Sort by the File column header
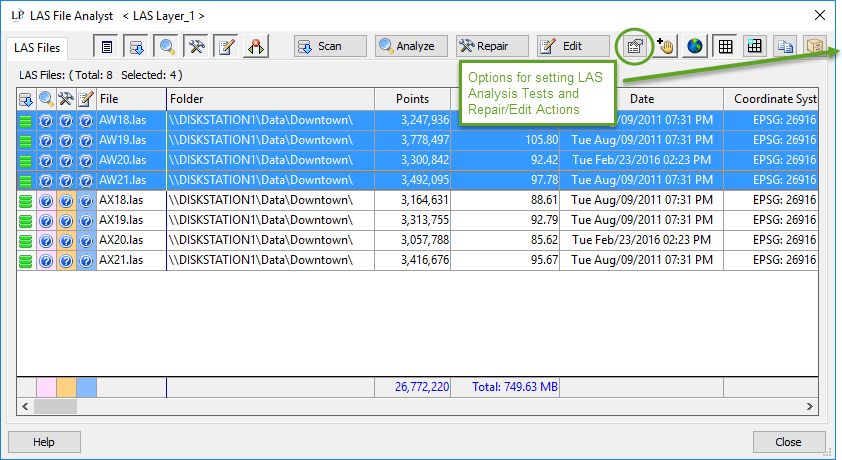Image resolution: width=842 pixels, height=460 pixels. [x=132, y=99]
